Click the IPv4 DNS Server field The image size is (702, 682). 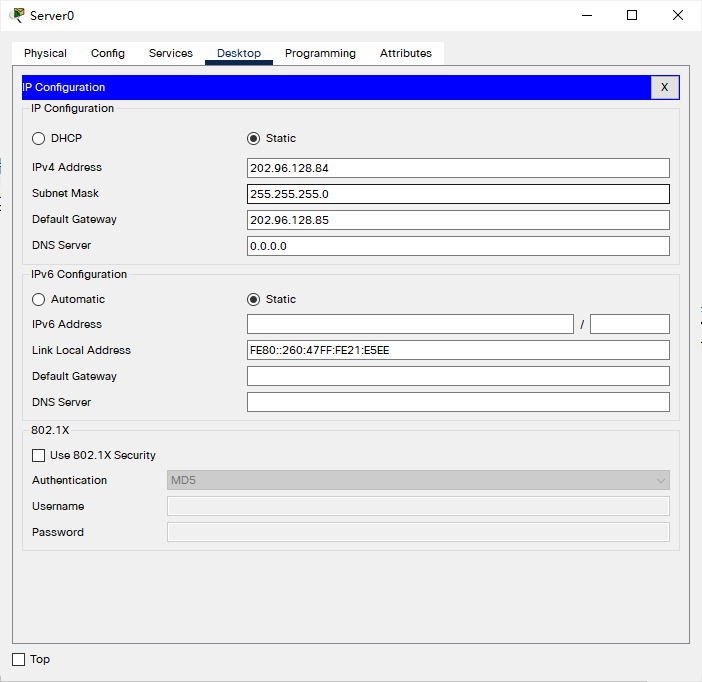point(458,246)
